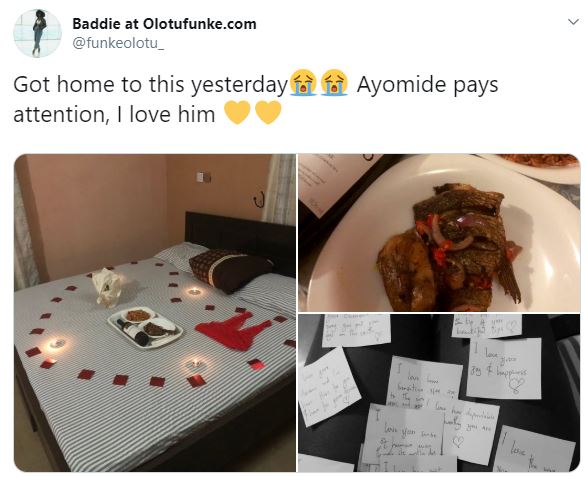Click the second crying face emoji

click(334, 83)
